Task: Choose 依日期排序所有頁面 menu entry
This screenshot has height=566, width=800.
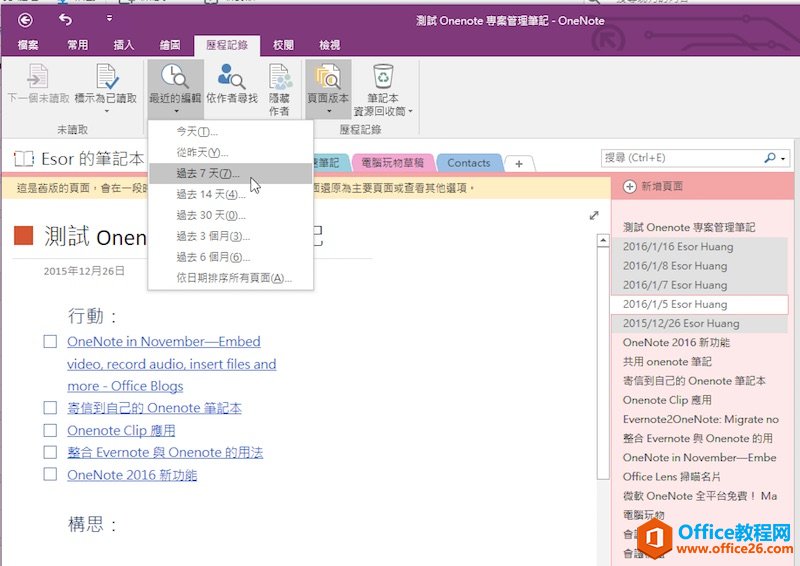Action: (x=231, y=278)
